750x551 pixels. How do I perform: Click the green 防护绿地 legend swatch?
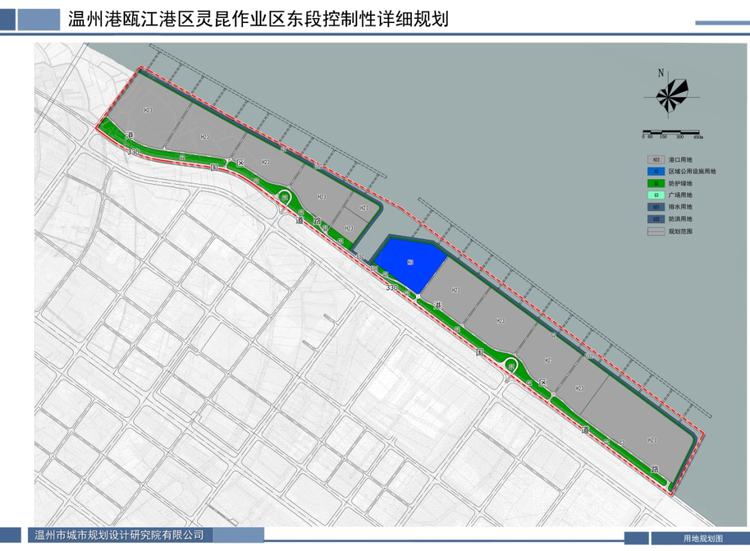point(655,184)
